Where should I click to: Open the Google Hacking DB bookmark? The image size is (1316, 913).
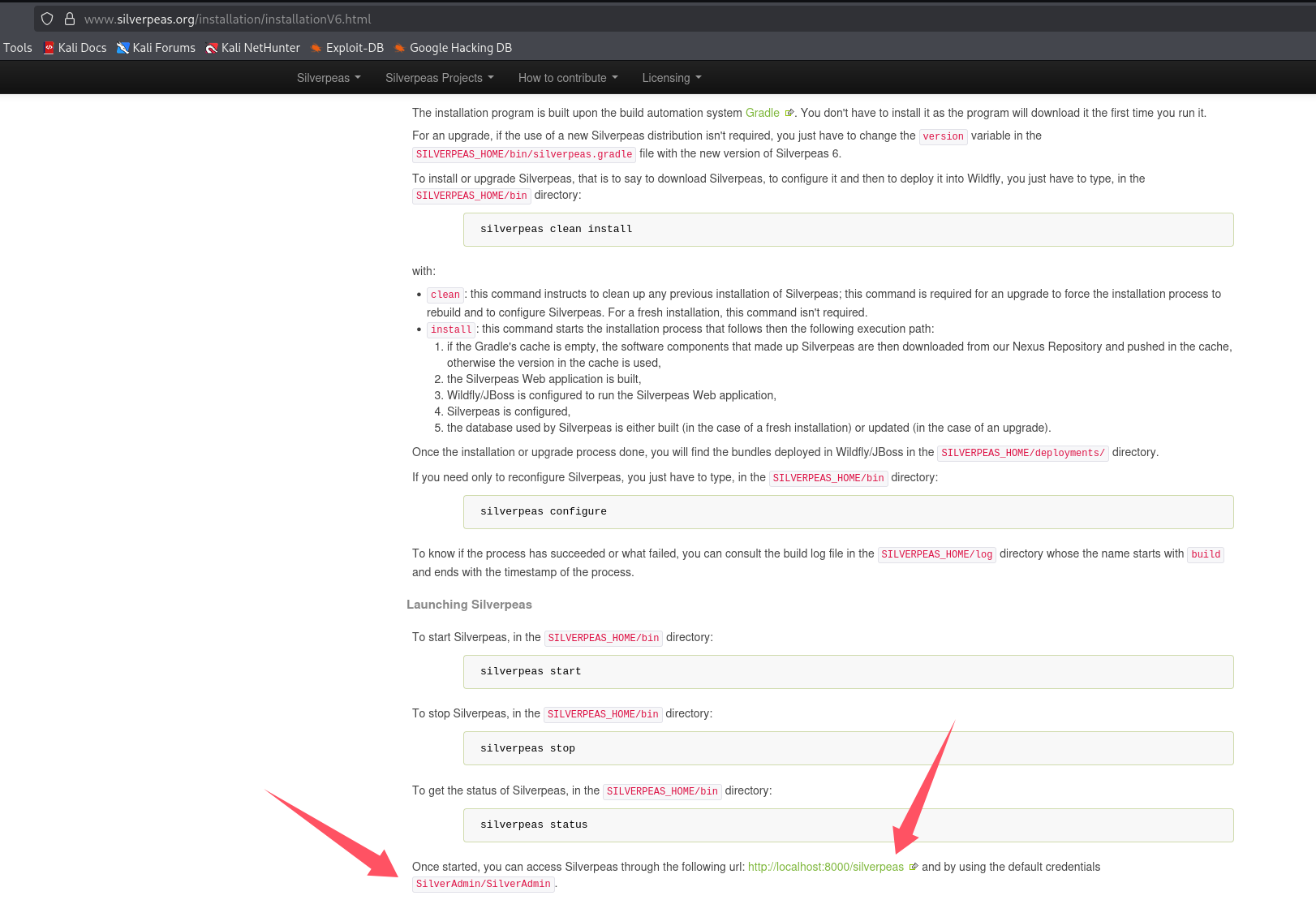click(x=453, y=48)
